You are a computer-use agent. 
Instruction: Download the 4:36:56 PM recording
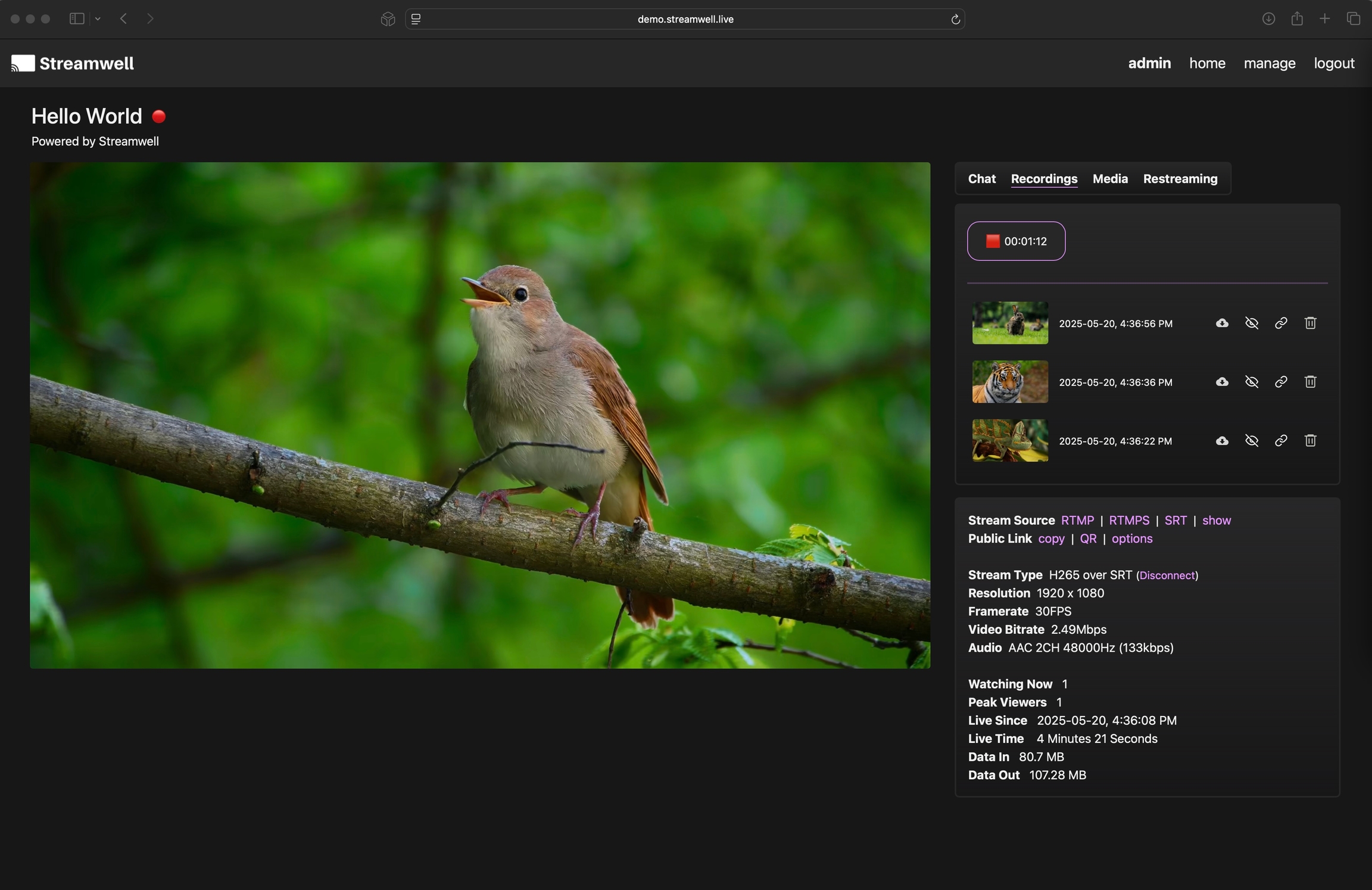[x=1222, y=323]
